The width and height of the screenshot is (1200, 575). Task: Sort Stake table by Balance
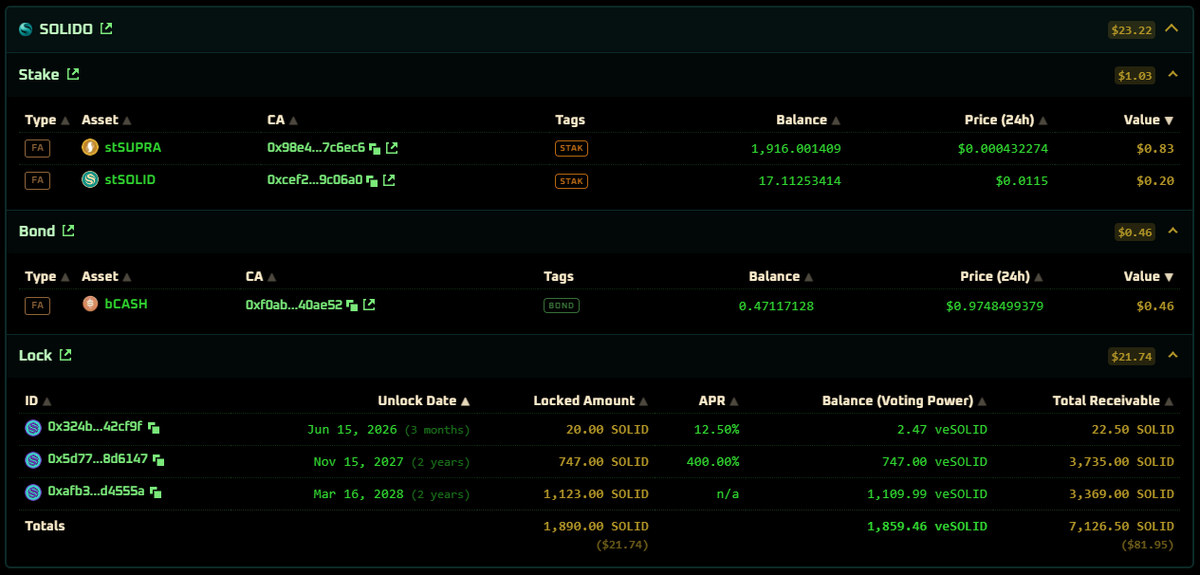[x=808, y=120]
